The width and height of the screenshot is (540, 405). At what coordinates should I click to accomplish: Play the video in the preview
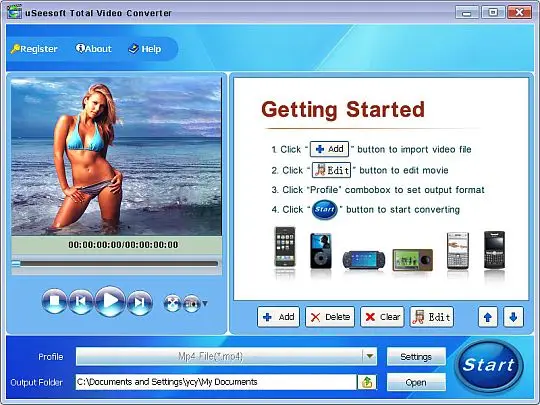click(110, 301)
